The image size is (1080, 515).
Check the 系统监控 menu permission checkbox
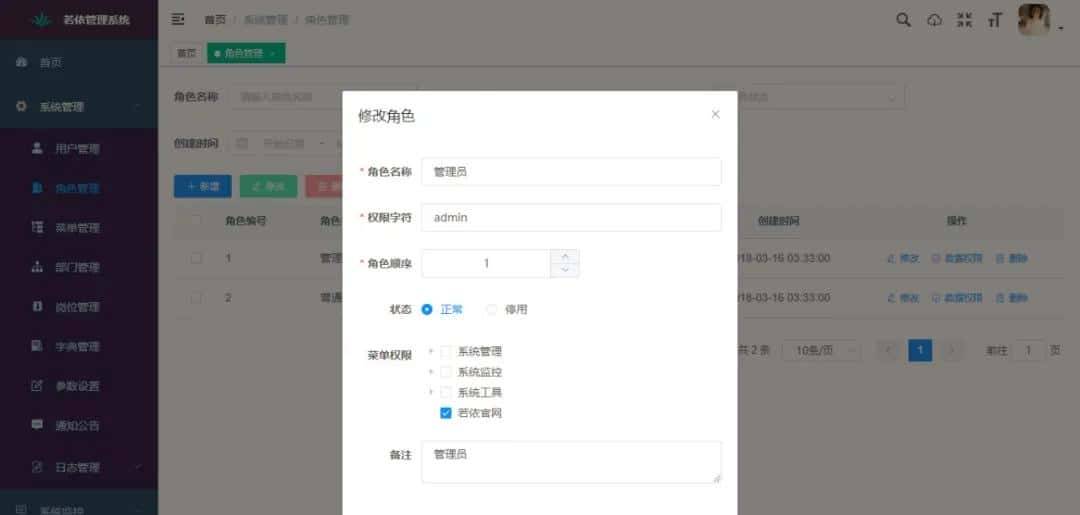click(446, 372)
